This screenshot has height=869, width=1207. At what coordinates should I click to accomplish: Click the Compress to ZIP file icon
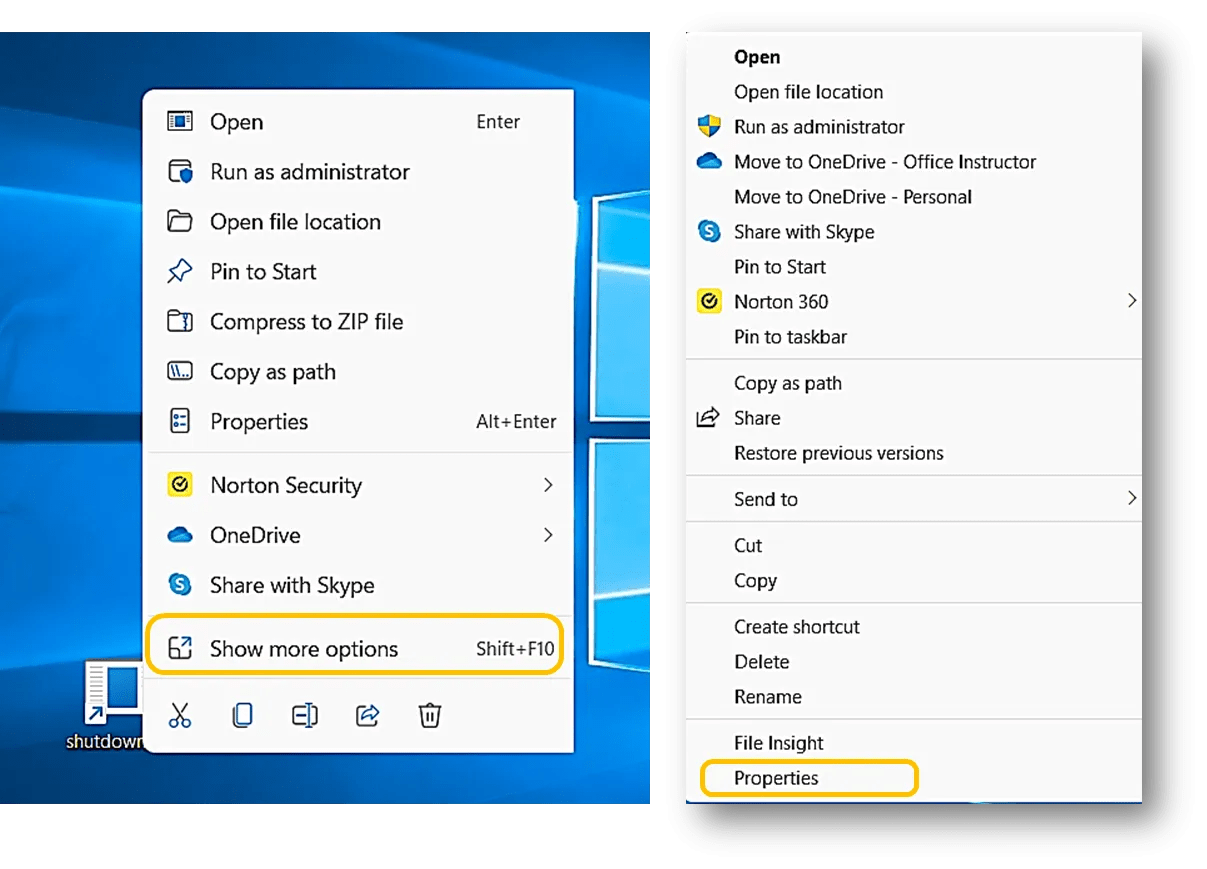click(x=180, y=321)
